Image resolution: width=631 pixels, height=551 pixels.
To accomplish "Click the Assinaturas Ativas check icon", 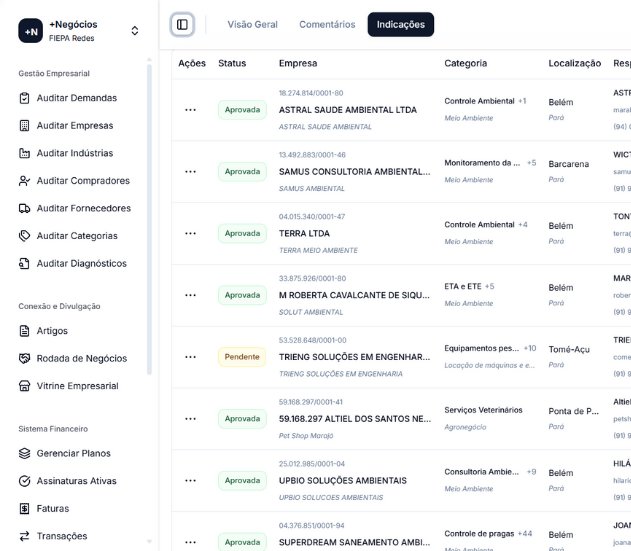I will tap(25, 481).
